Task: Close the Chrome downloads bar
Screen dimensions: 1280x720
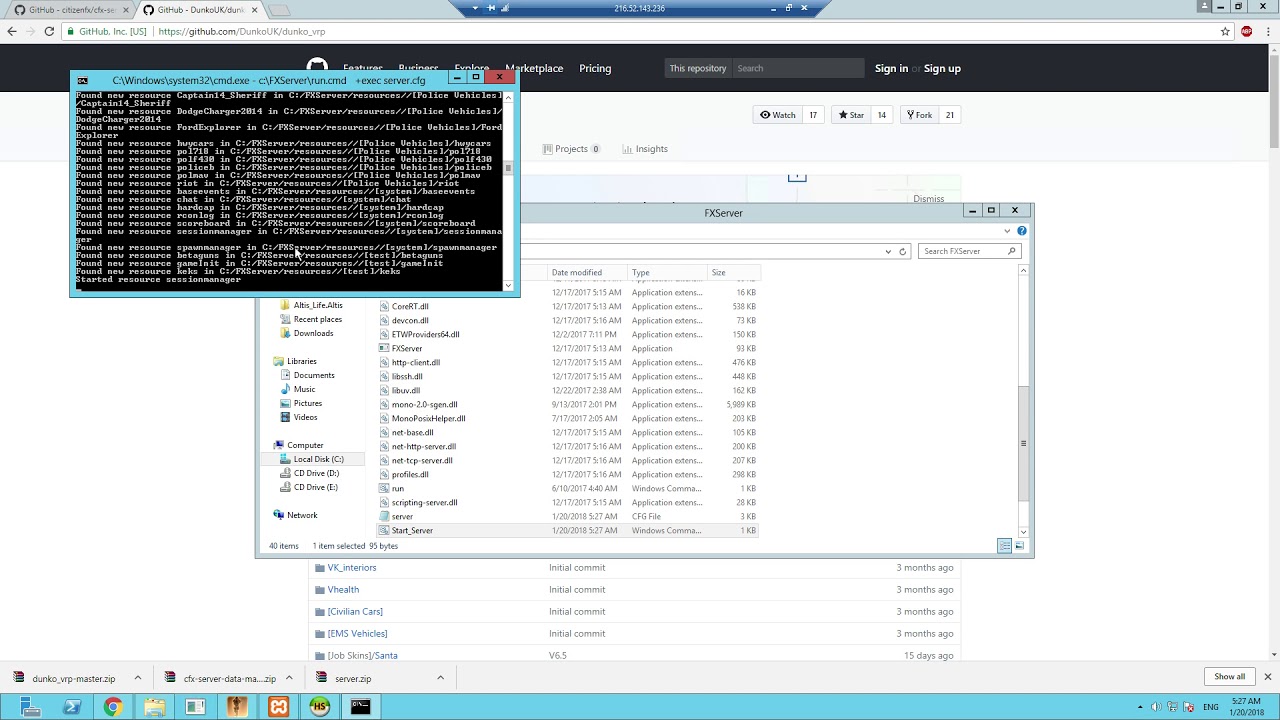Action: pos(1267,677)
